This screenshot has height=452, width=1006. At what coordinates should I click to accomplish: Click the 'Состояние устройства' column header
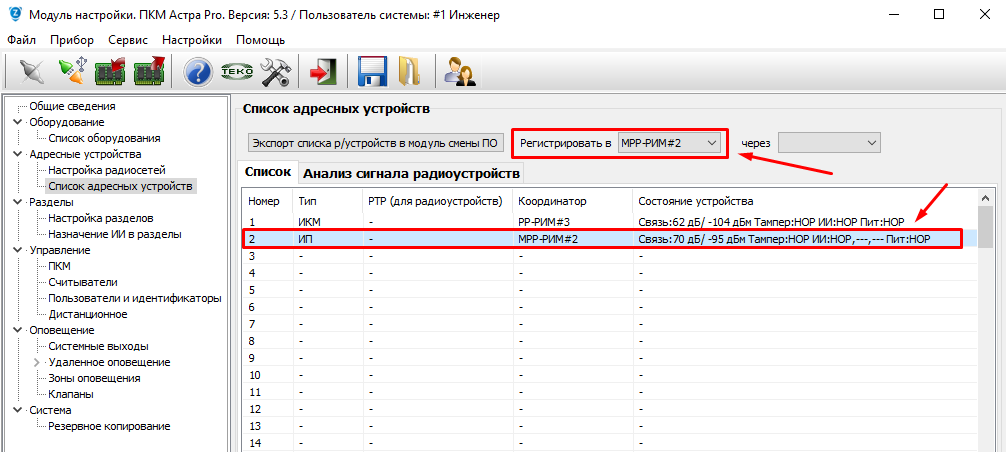(696, 202)
